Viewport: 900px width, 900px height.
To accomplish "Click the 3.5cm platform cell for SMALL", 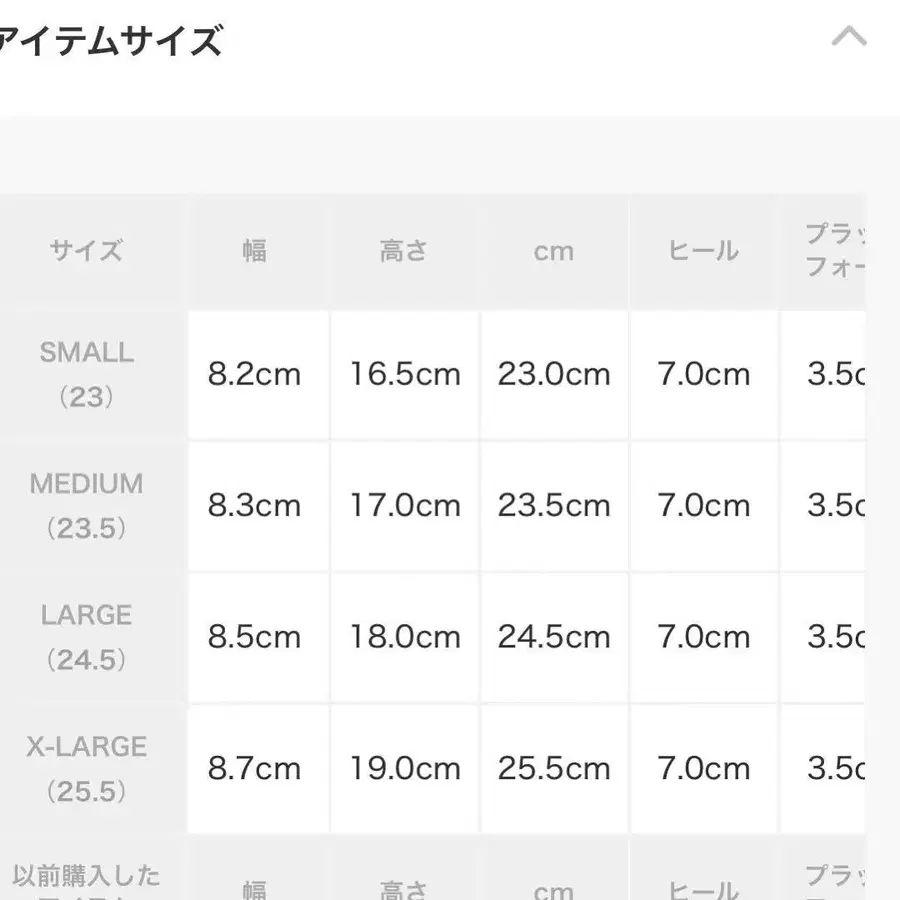I will click(835, 375).
